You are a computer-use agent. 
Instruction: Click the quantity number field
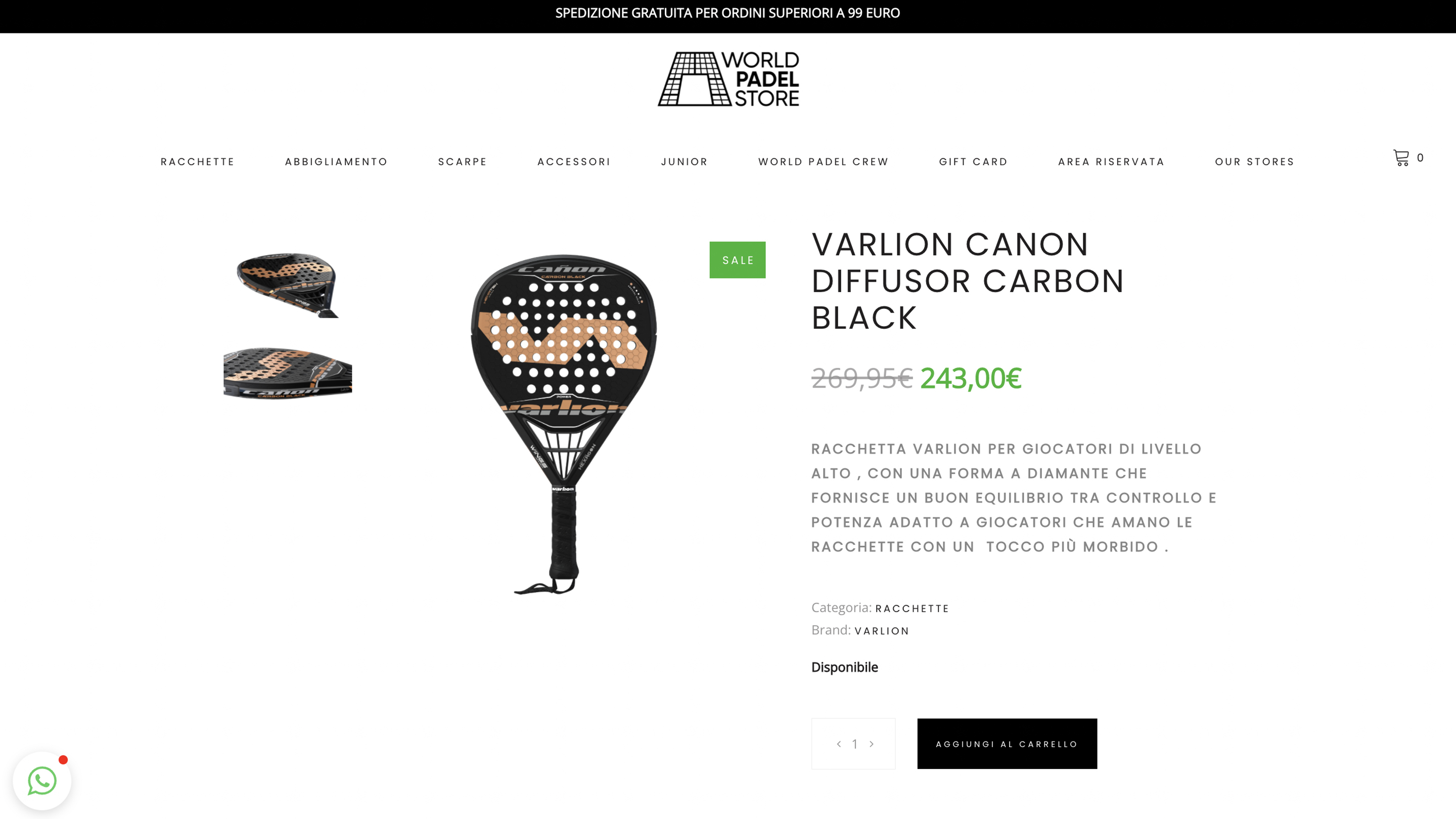coord(854,744)
